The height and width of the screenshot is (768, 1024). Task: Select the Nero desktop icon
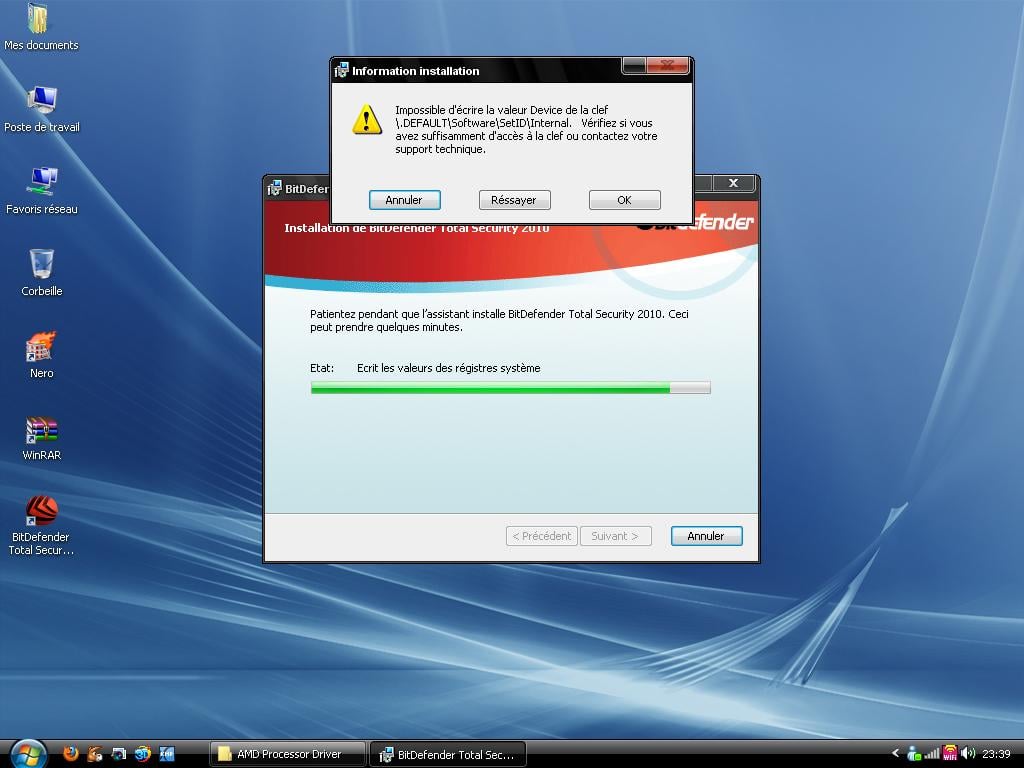click(x=42, y=355)
